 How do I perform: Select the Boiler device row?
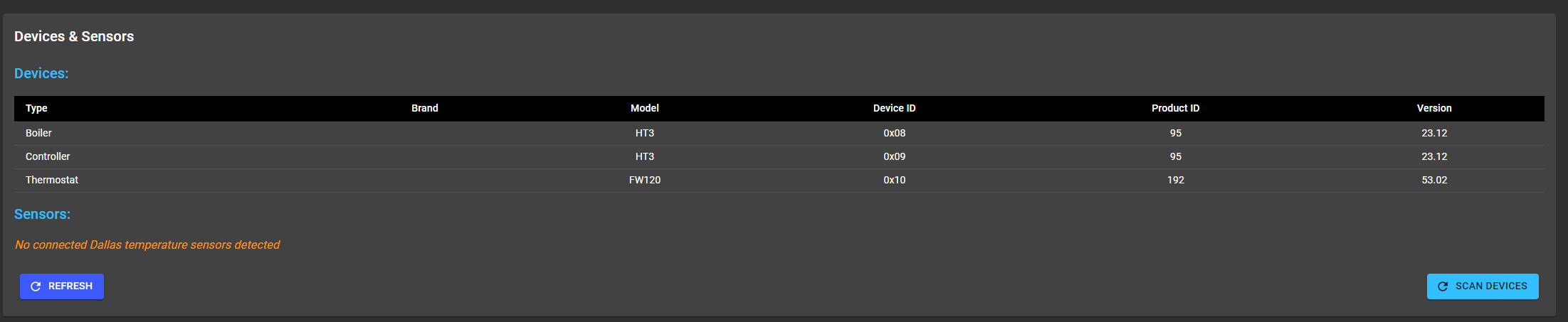pos(779,133)
